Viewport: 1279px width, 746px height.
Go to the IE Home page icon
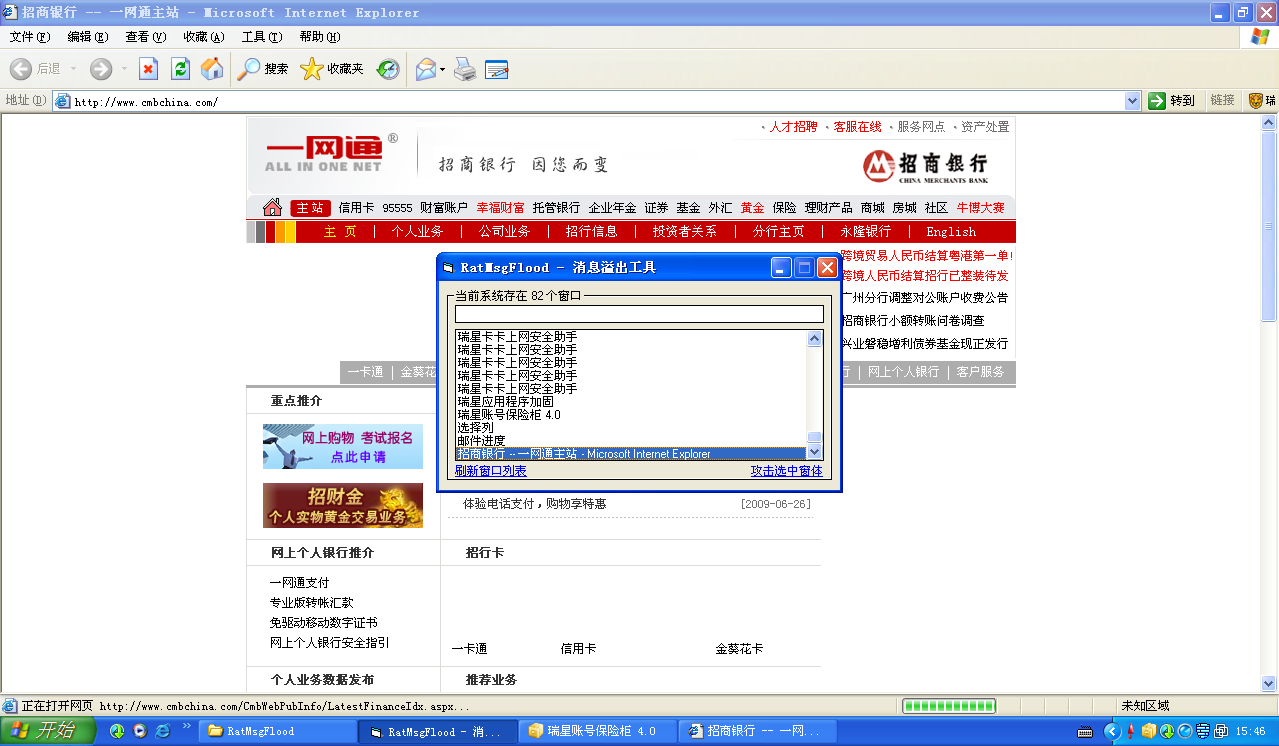pyautogui.click(x=212, y=69)
